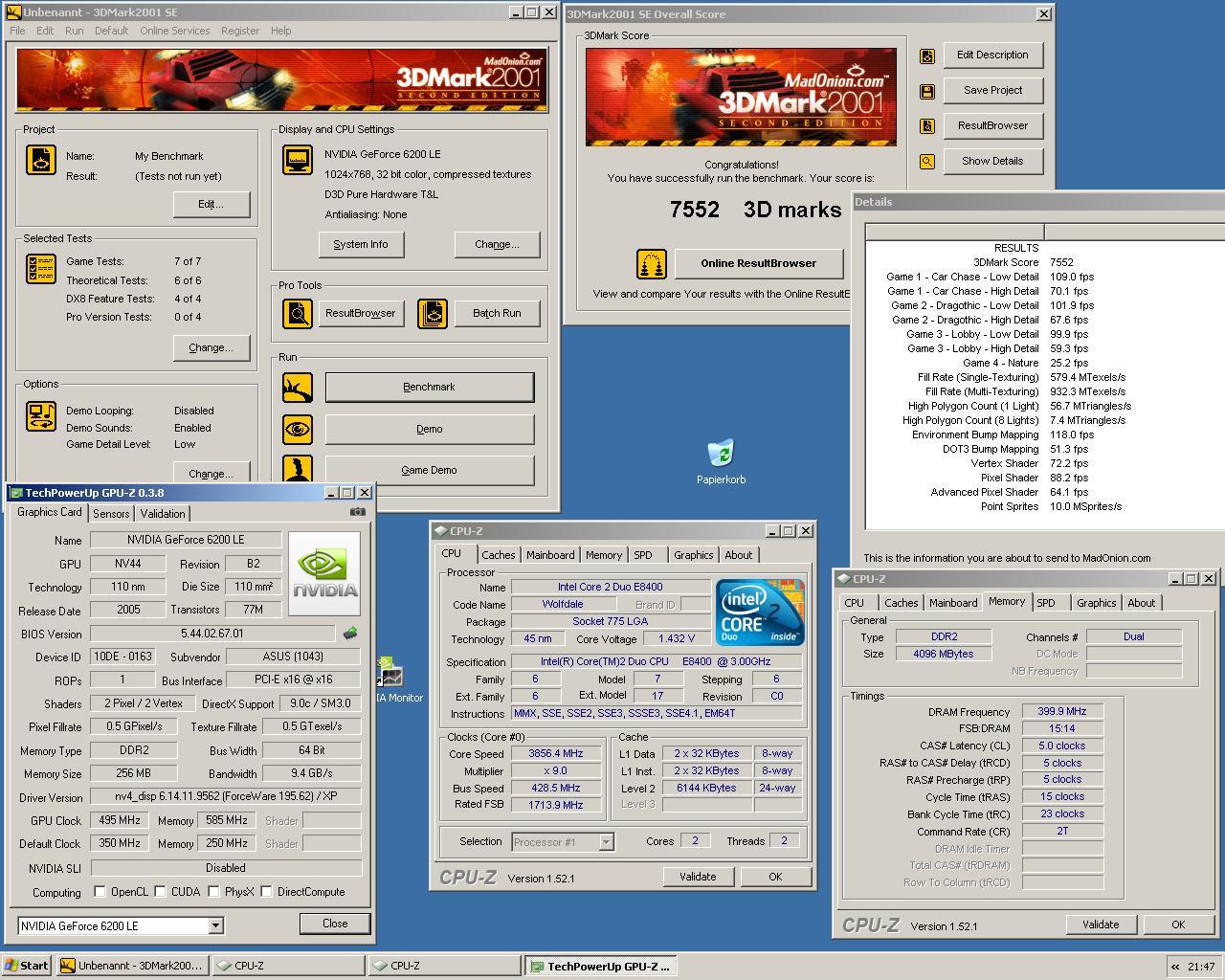Image resolution: width=1225 pixels, height=980 pixels.
Task: Click the GPU-Z BIOS Version field
Action: pyautogui.click(x=212, y=634)
